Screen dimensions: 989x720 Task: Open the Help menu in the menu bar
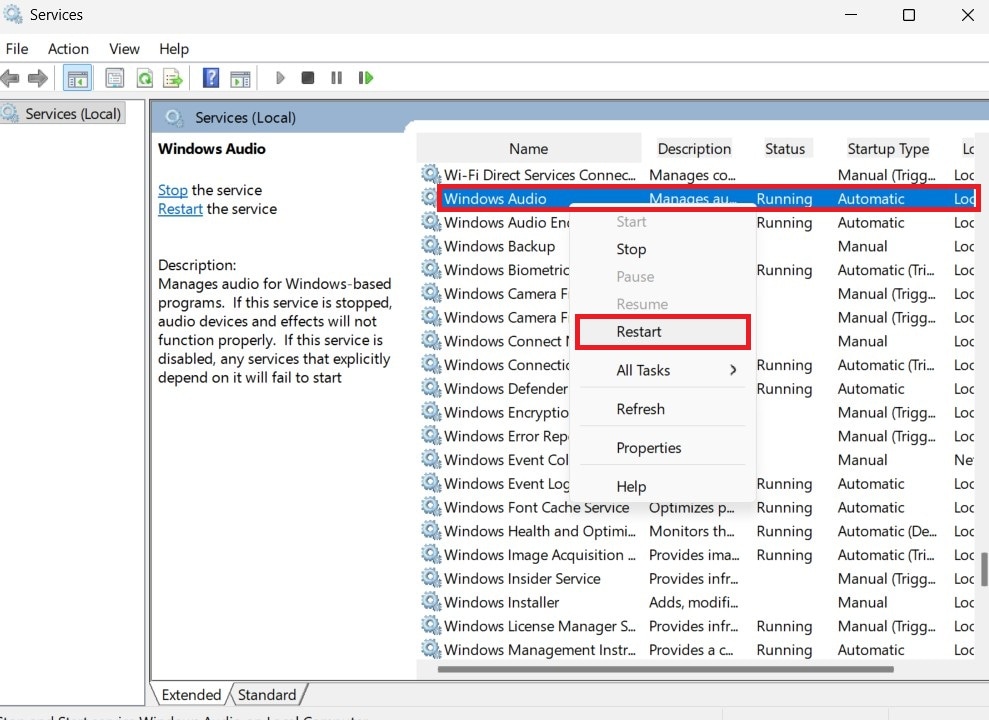173,49
